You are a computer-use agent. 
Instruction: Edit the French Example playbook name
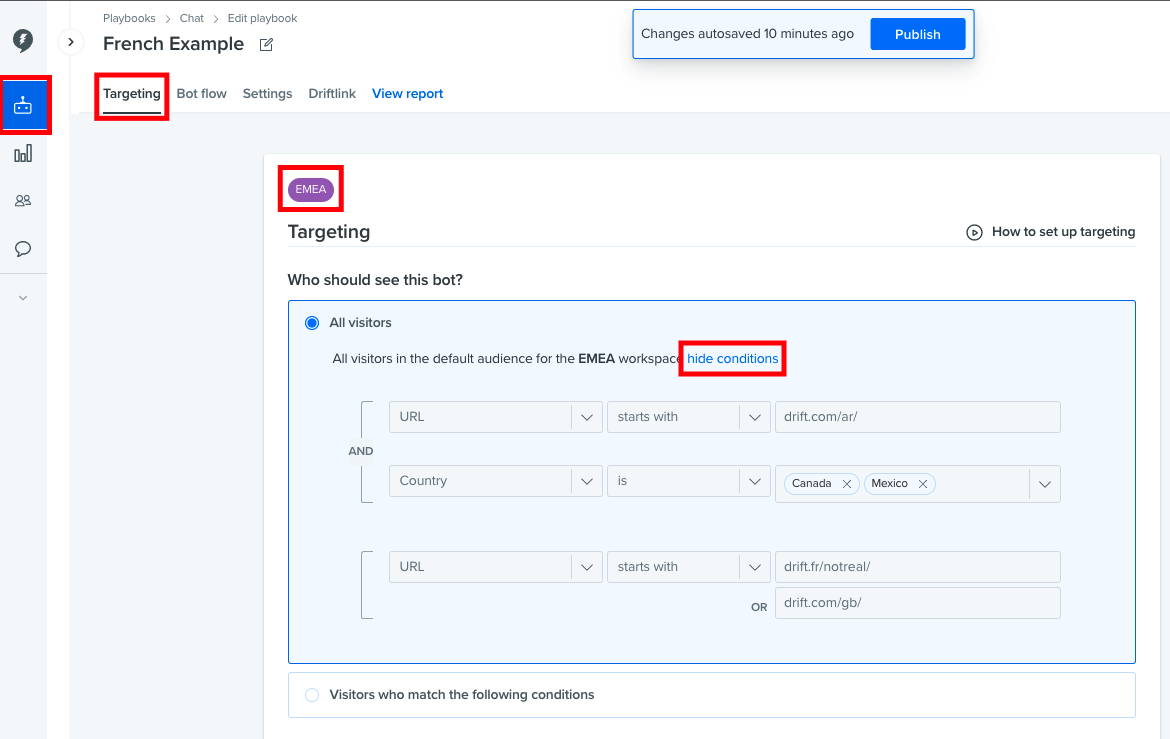(x=266, y=45)
